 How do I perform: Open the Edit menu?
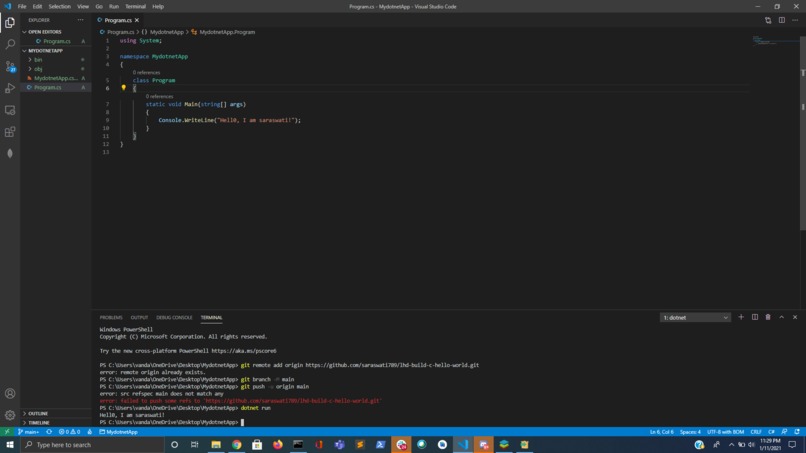38,7
